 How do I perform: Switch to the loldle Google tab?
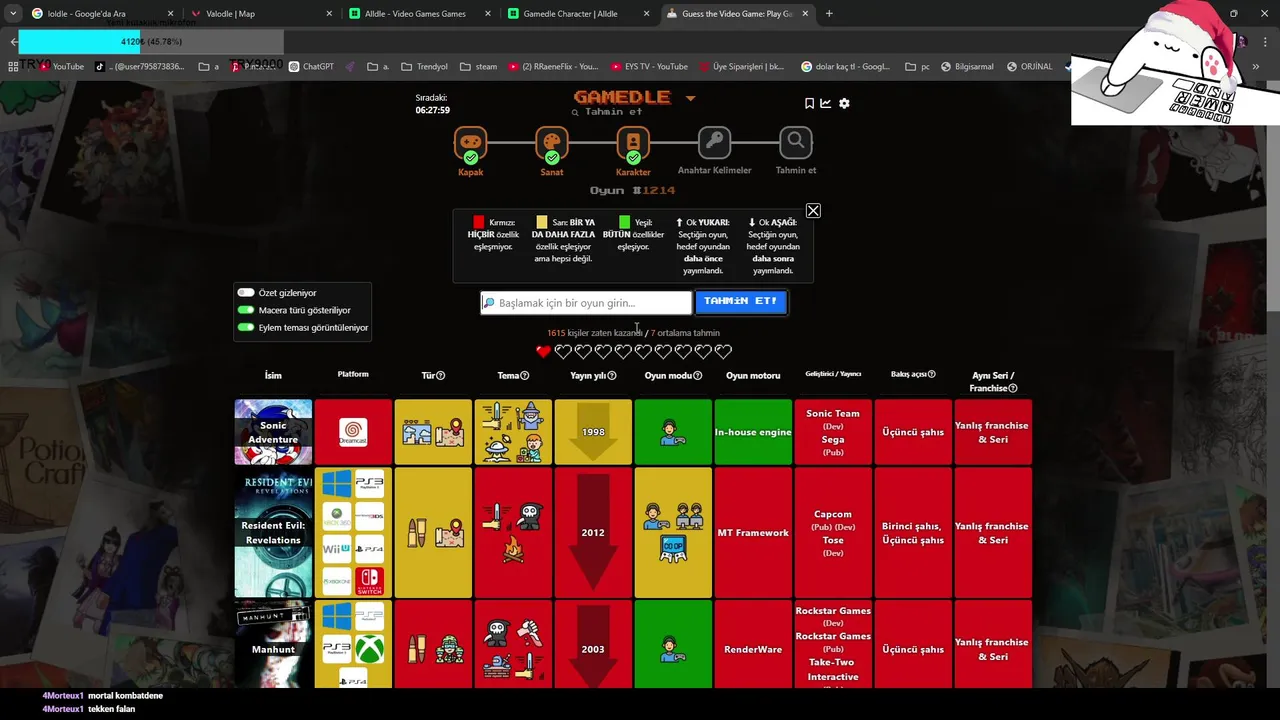point(100,14)
